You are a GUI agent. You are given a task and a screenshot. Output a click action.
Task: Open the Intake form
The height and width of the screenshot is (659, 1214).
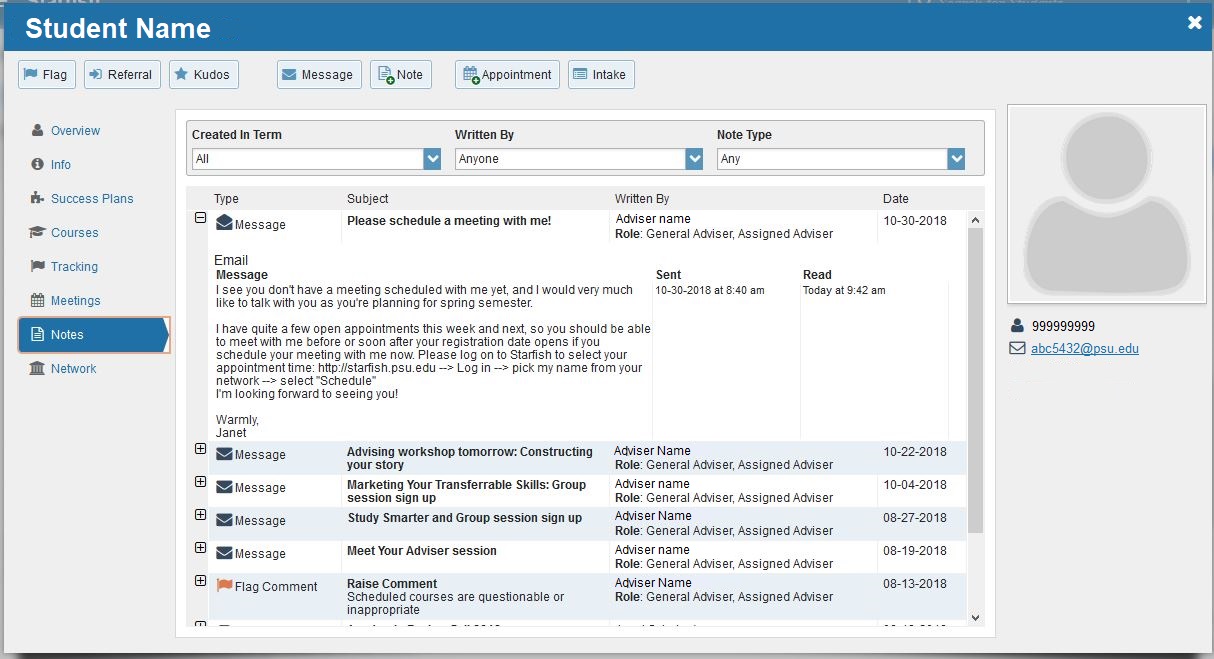pyautogui.click(x=600, y=73)
